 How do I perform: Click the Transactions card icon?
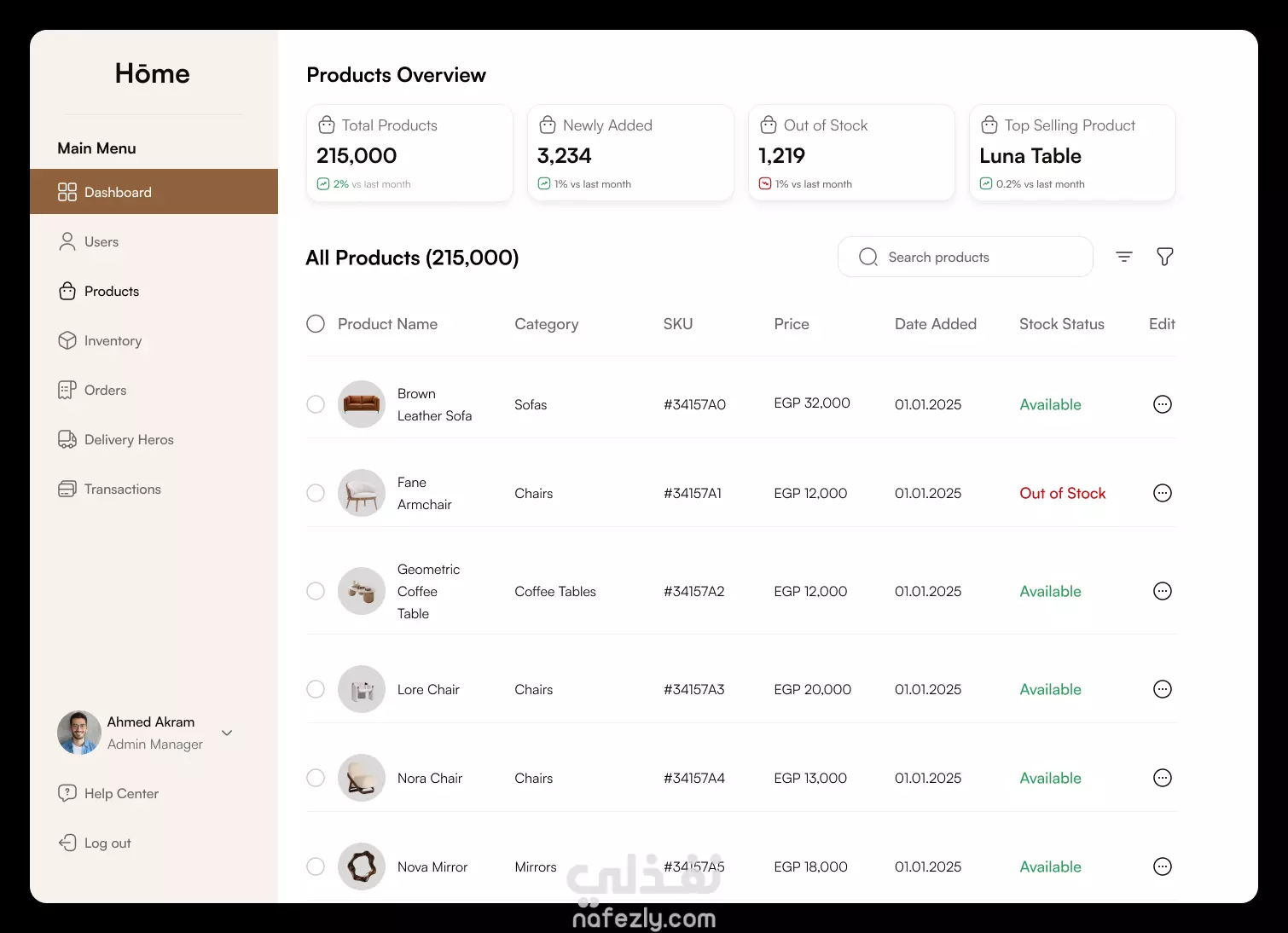(x=67, y=489)
